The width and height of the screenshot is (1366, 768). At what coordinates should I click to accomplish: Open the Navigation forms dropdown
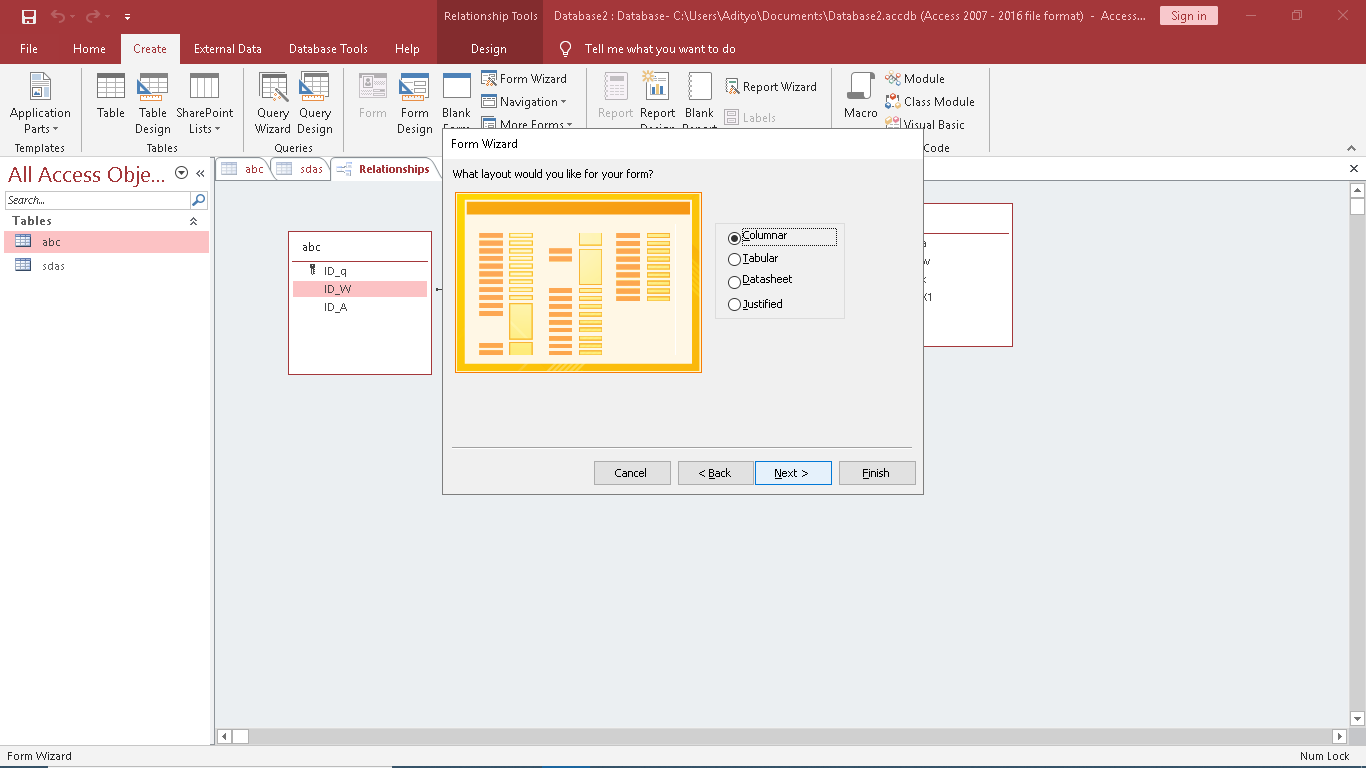point(524,102)
